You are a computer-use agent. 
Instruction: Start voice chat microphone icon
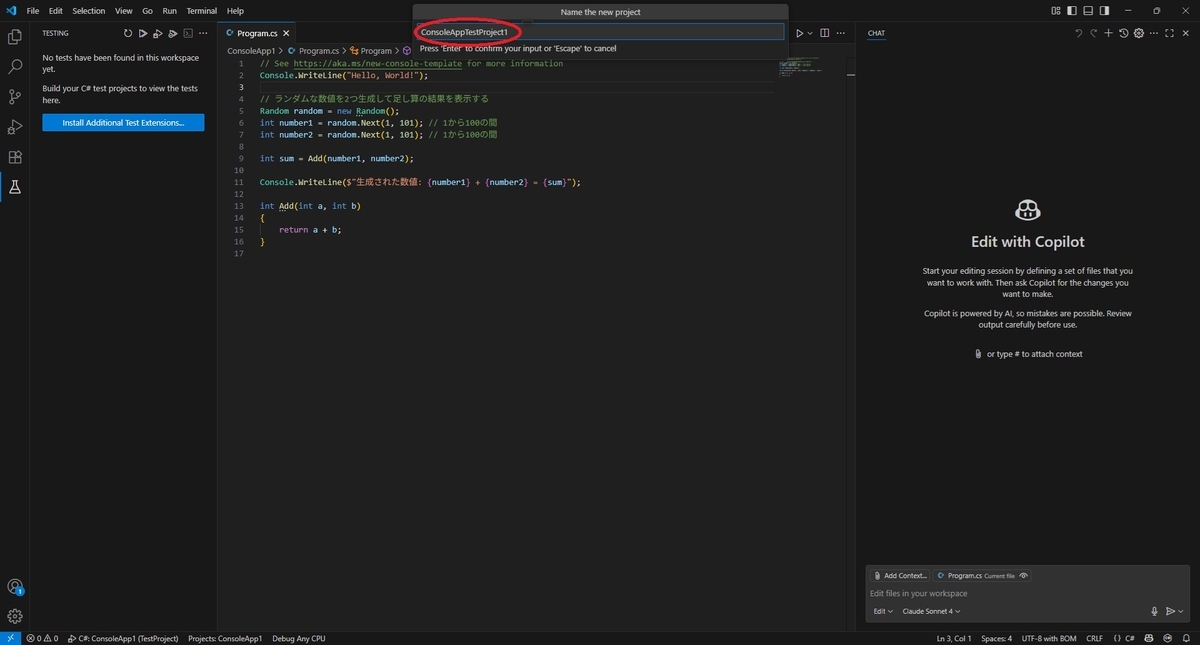1154,611
